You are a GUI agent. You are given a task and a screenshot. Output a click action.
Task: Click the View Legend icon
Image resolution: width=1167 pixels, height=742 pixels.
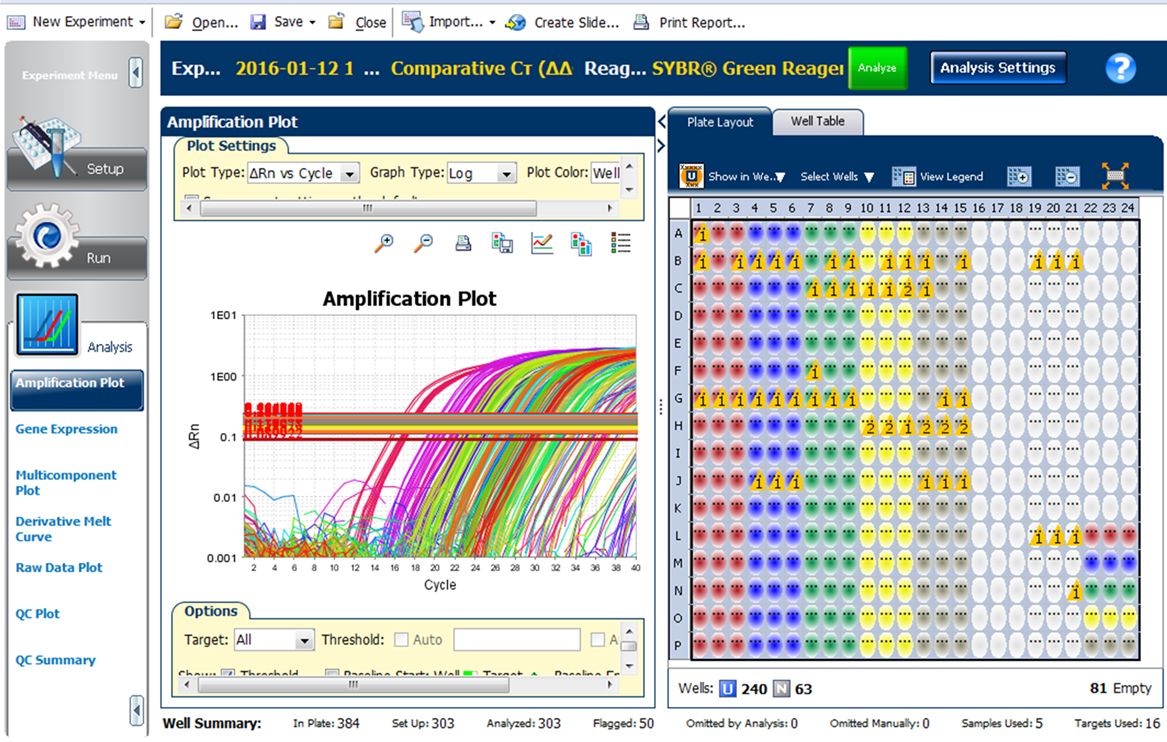(904, 176)
